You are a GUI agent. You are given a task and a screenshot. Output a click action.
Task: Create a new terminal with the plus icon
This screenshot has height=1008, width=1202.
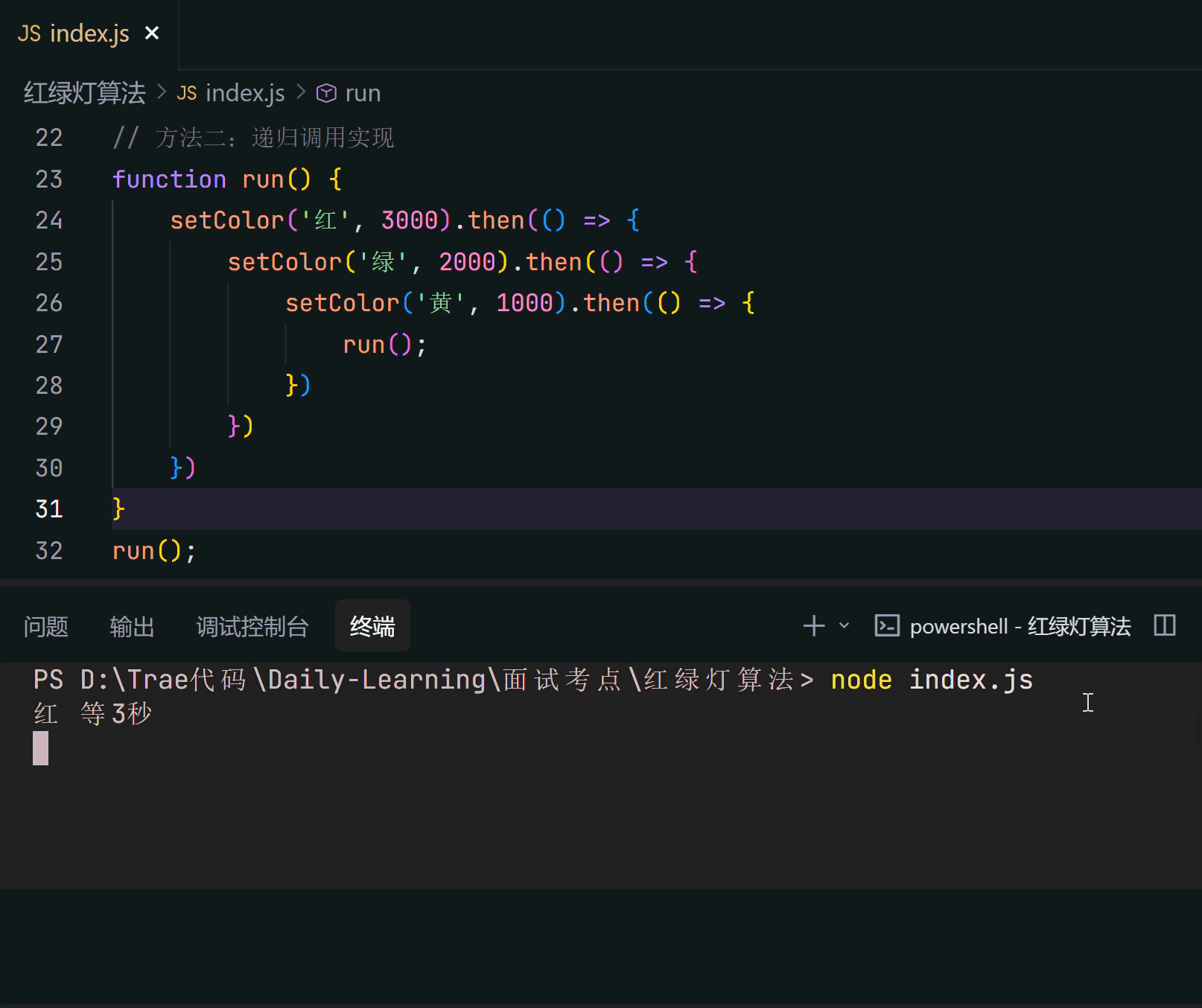point(814,625)
